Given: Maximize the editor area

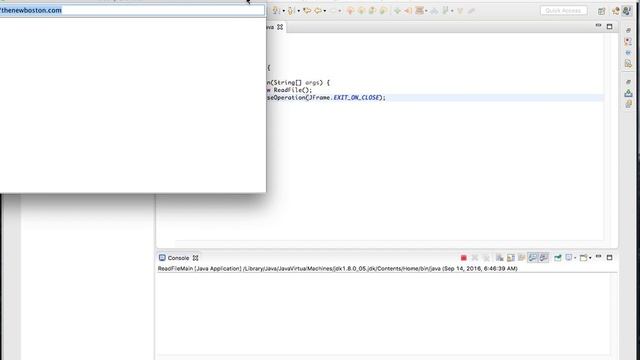Looking at the screenshot, I should tap(609, 27).
